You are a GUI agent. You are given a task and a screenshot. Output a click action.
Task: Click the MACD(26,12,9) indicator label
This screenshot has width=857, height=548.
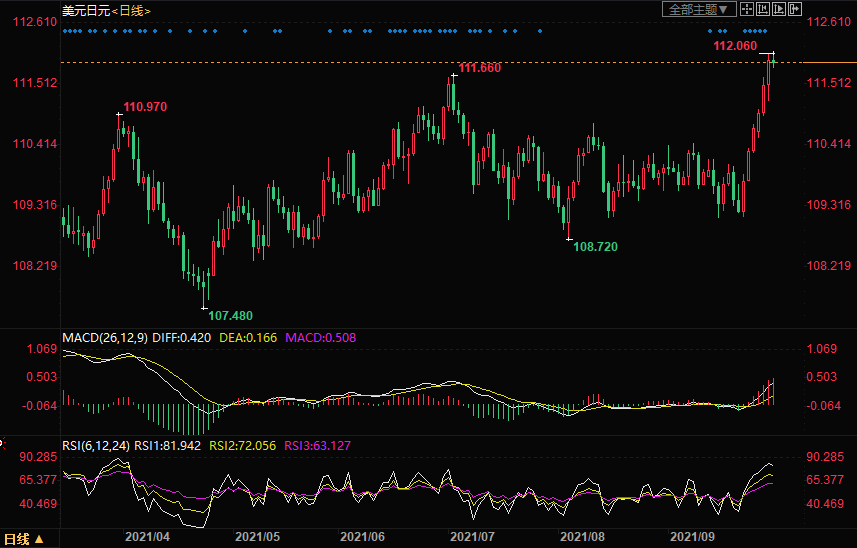105,338
